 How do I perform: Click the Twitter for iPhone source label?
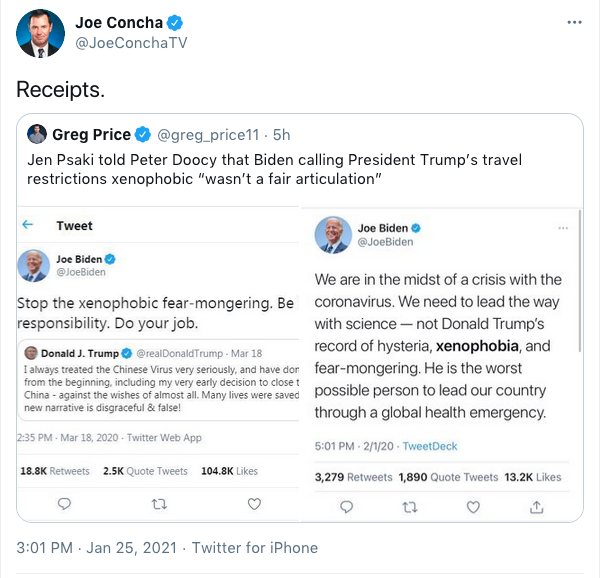[x=254, y=547]
